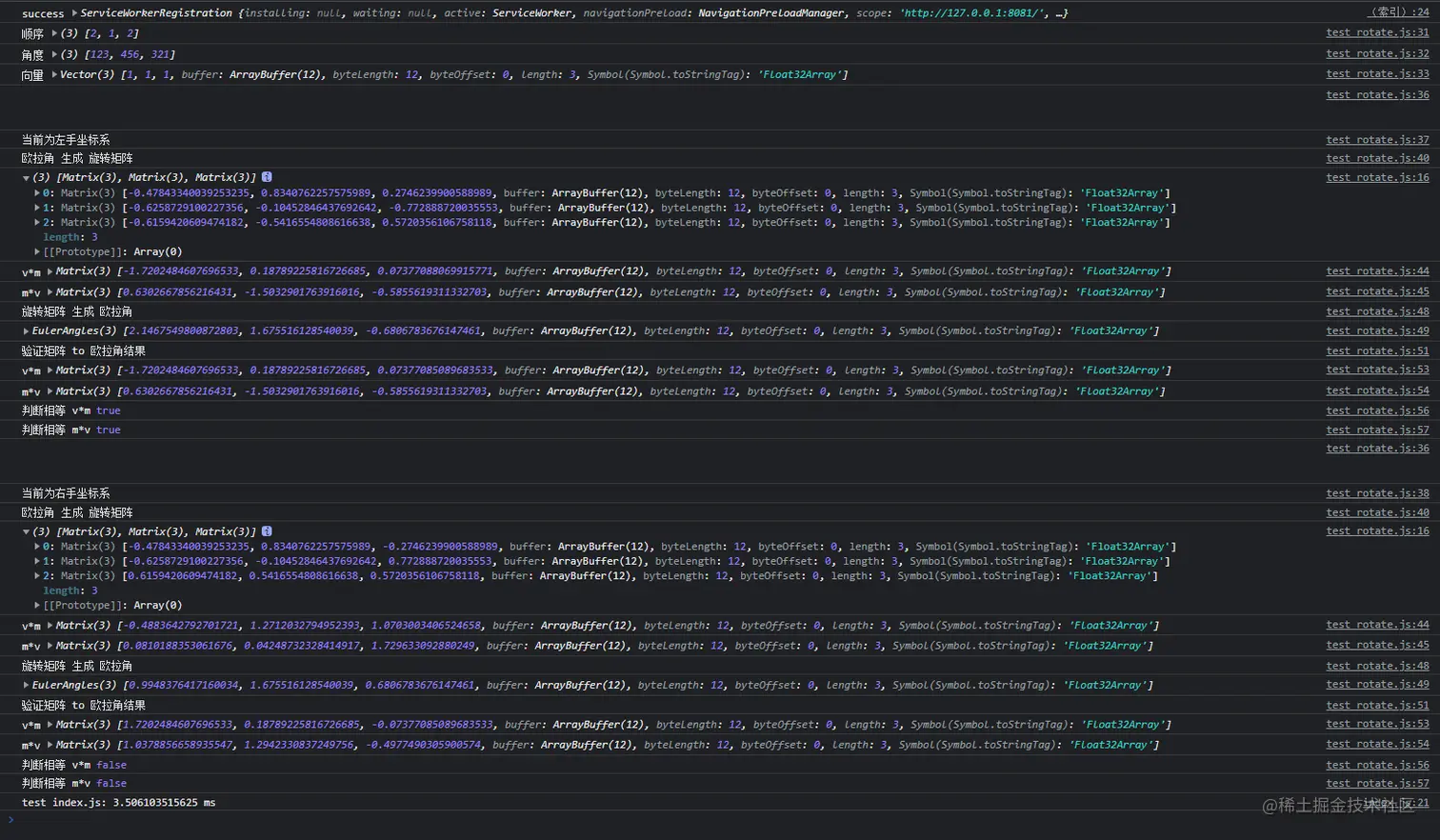Open source link test_rotate.js:32

pyautogui.click(x=1377, y=53)
